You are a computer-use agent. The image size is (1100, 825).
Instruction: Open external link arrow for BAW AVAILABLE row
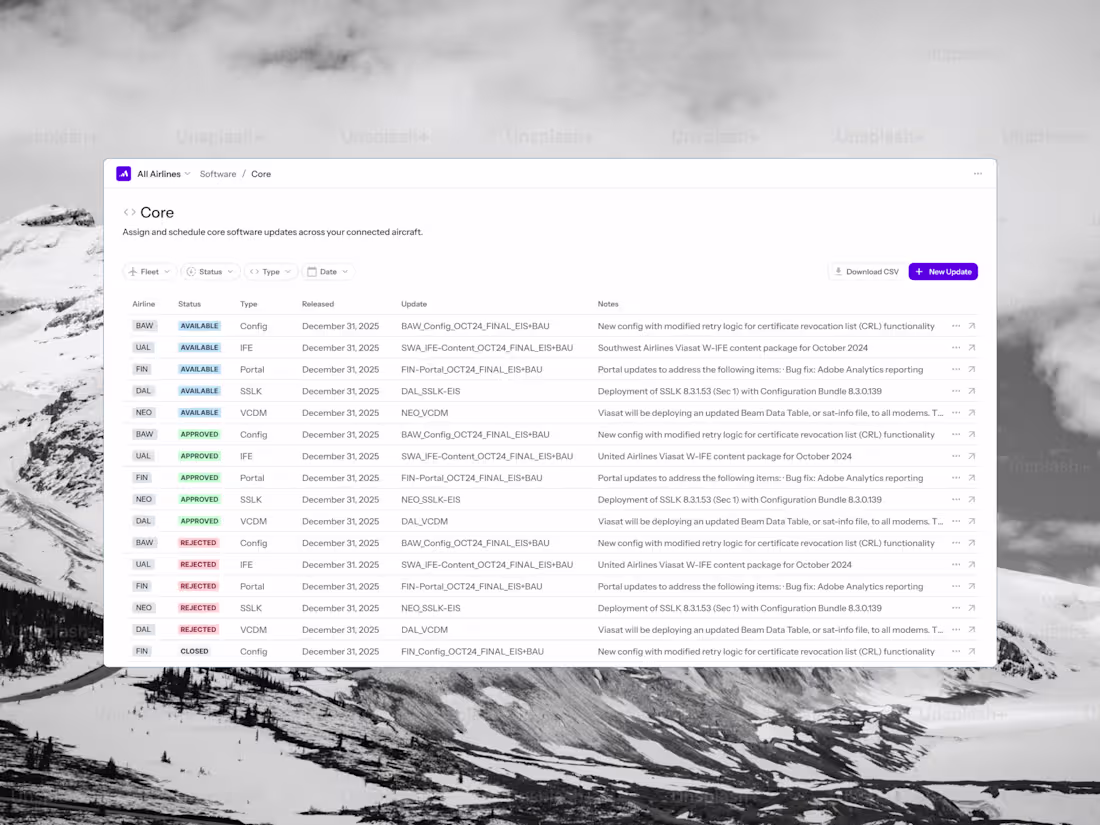point(972,326)
